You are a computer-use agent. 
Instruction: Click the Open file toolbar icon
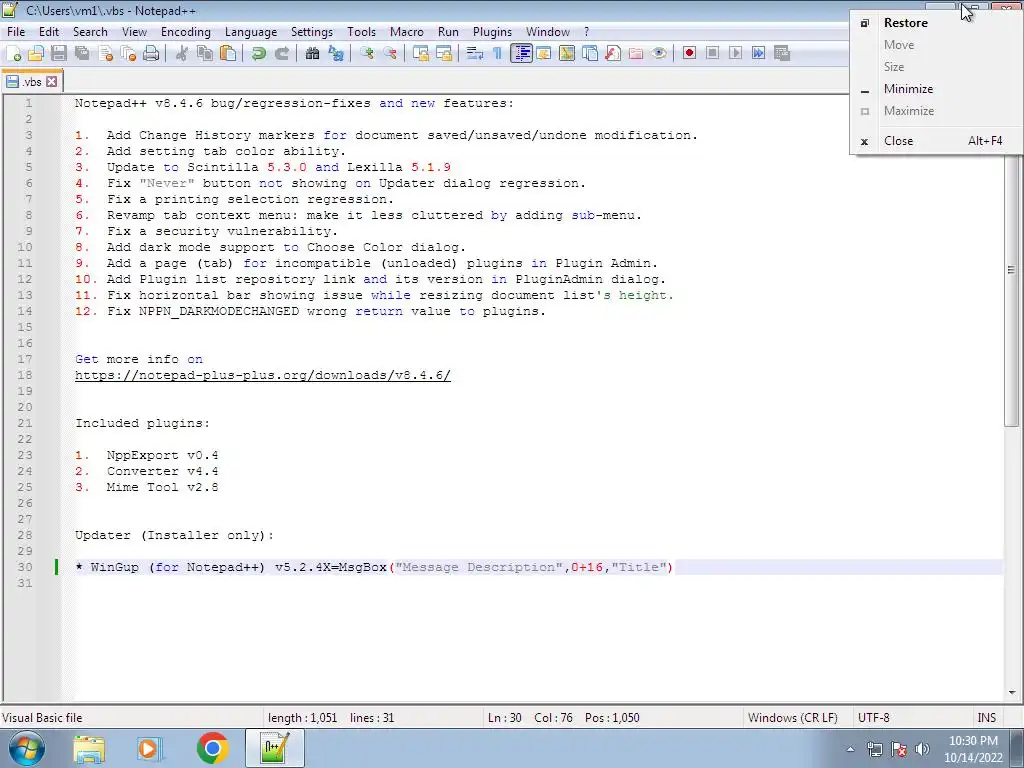[37, 54]
